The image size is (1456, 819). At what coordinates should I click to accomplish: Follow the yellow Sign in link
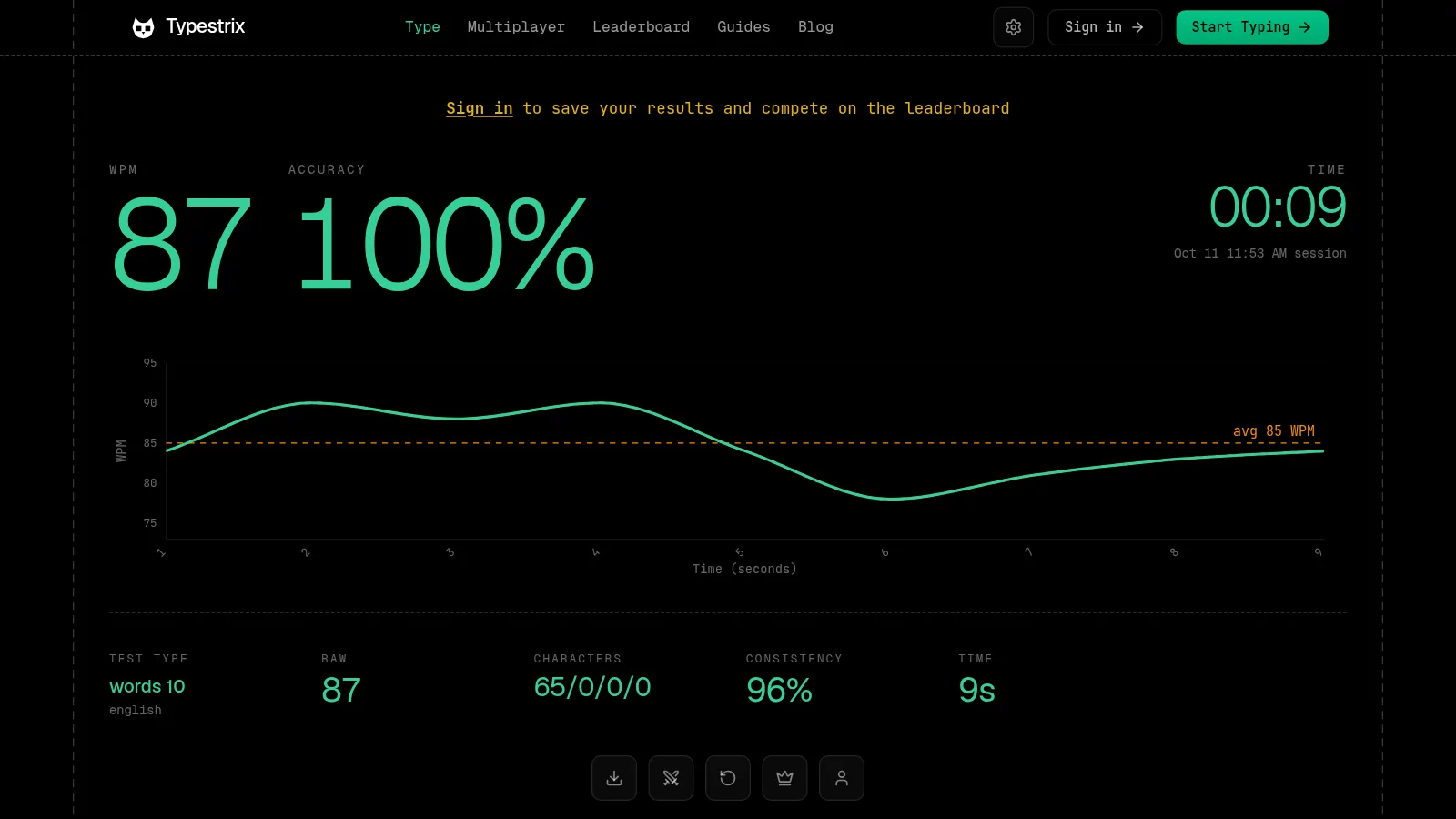pyautogui.click(x=480, y=108)
